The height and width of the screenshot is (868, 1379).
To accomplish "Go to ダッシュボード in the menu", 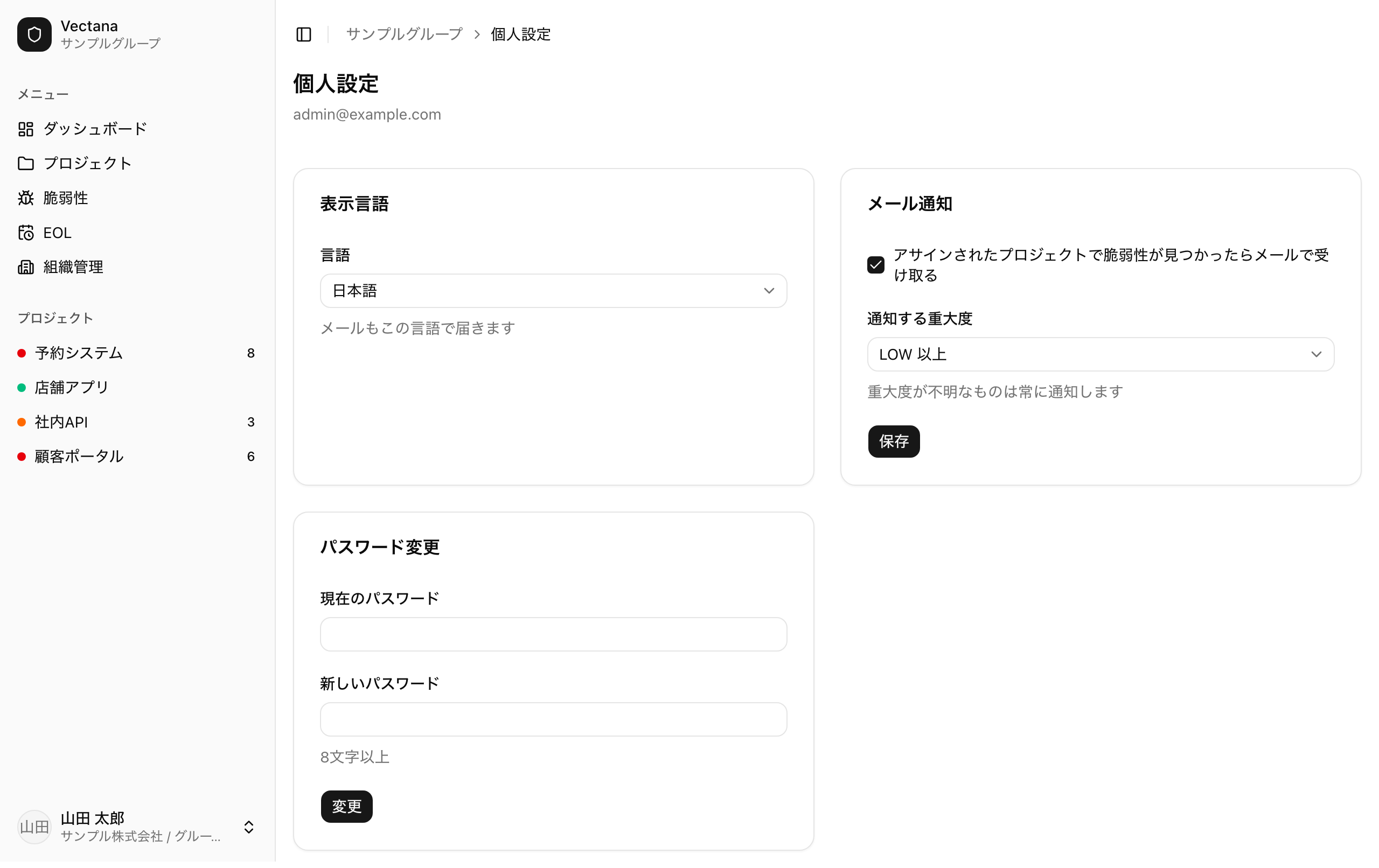I will (137, 129).
